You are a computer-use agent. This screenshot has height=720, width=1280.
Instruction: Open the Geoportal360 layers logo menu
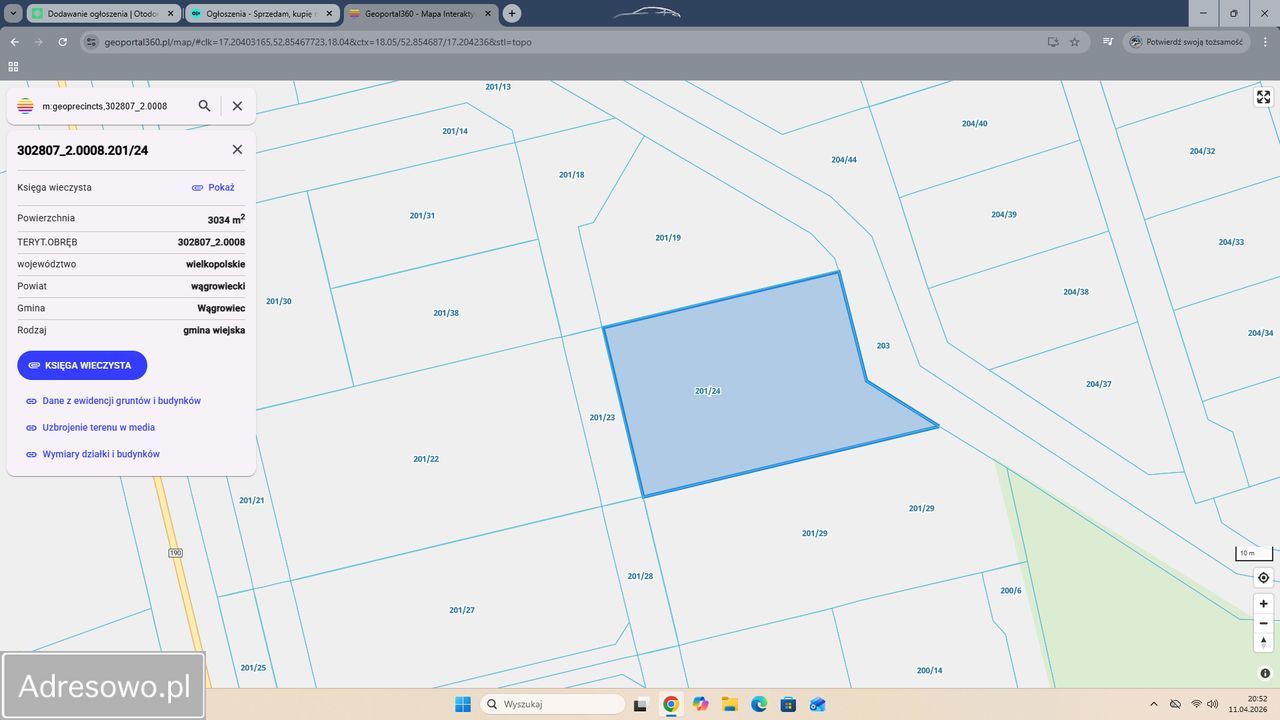click(26, 106)
